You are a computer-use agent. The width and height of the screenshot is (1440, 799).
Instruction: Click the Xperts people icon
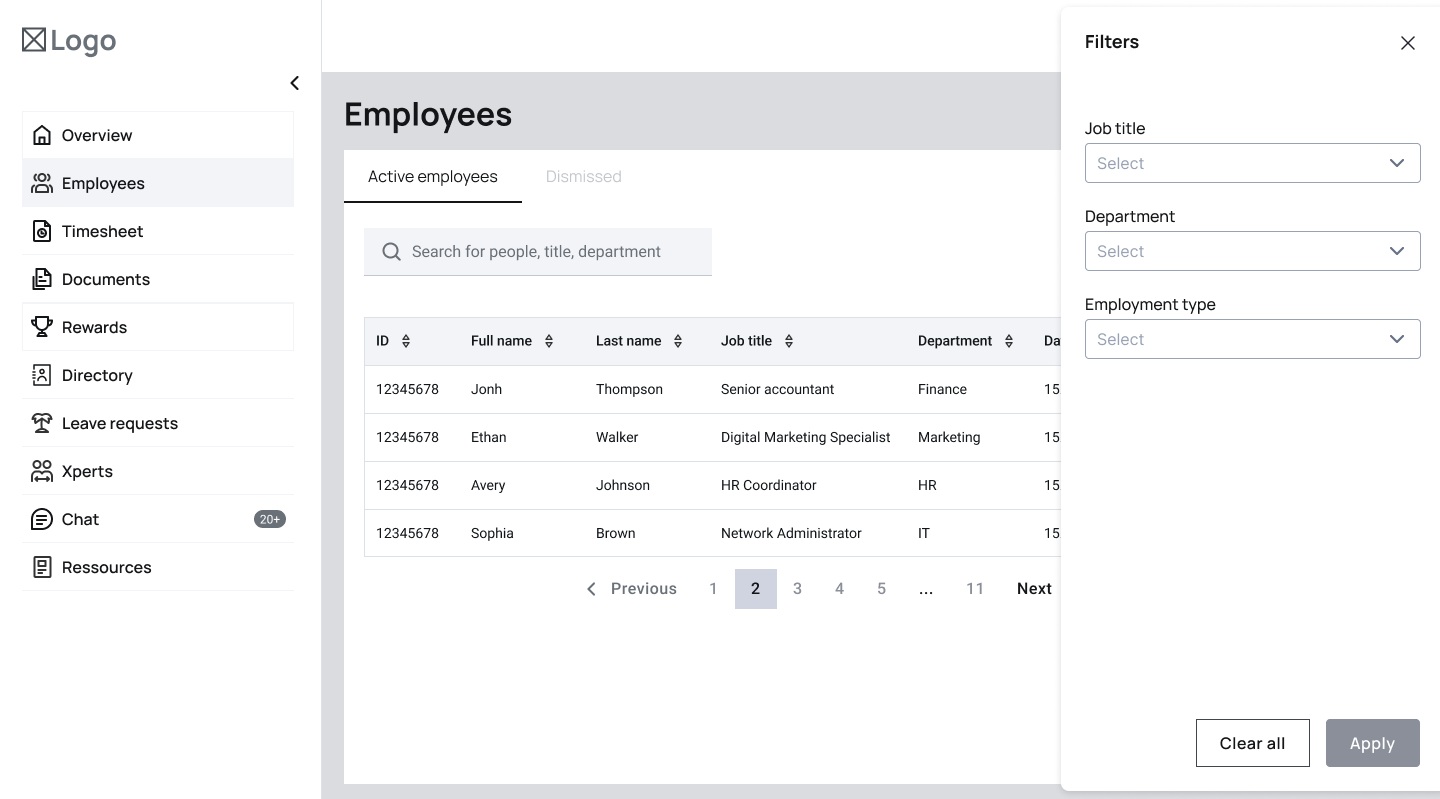[42, 471]
